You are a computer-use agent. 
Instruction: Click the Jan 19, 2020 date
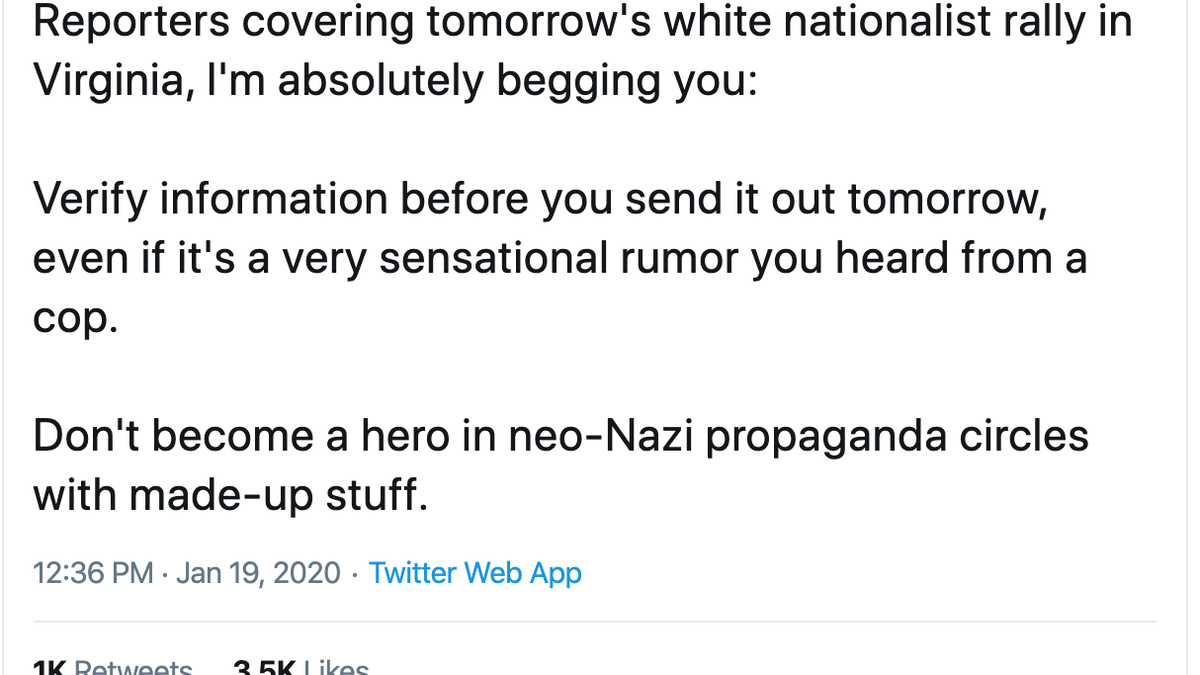tap(258, 573)
